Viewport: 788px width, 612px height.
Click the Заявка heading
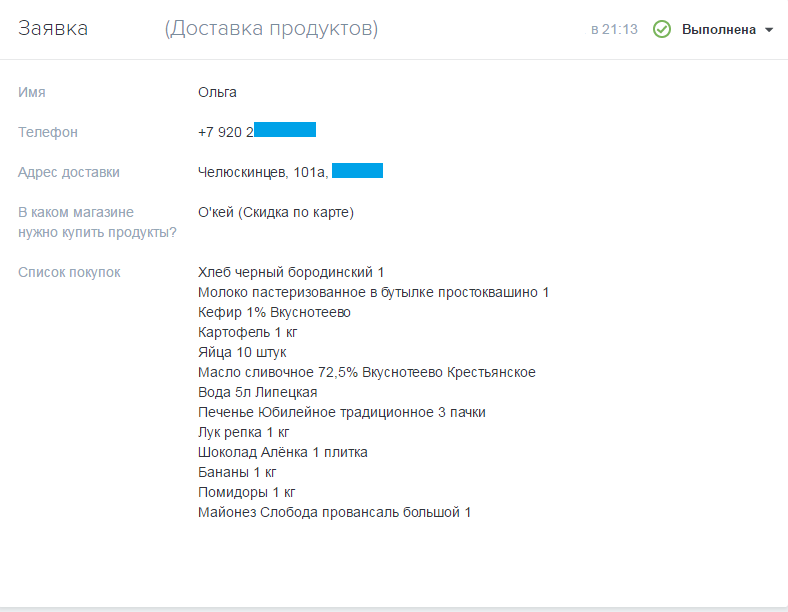(53, 29)
